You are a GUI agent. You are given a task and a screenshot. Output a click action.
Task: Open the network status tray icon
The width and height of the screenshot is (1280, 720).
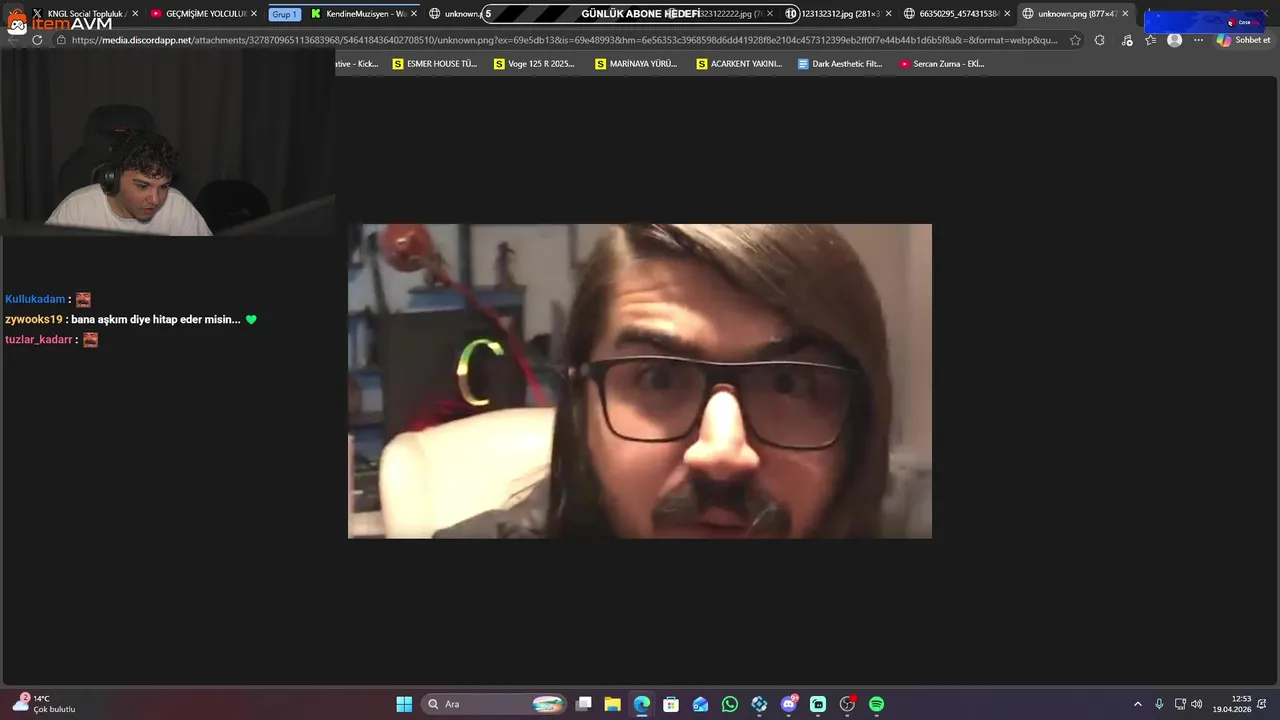pos(1180,704)
